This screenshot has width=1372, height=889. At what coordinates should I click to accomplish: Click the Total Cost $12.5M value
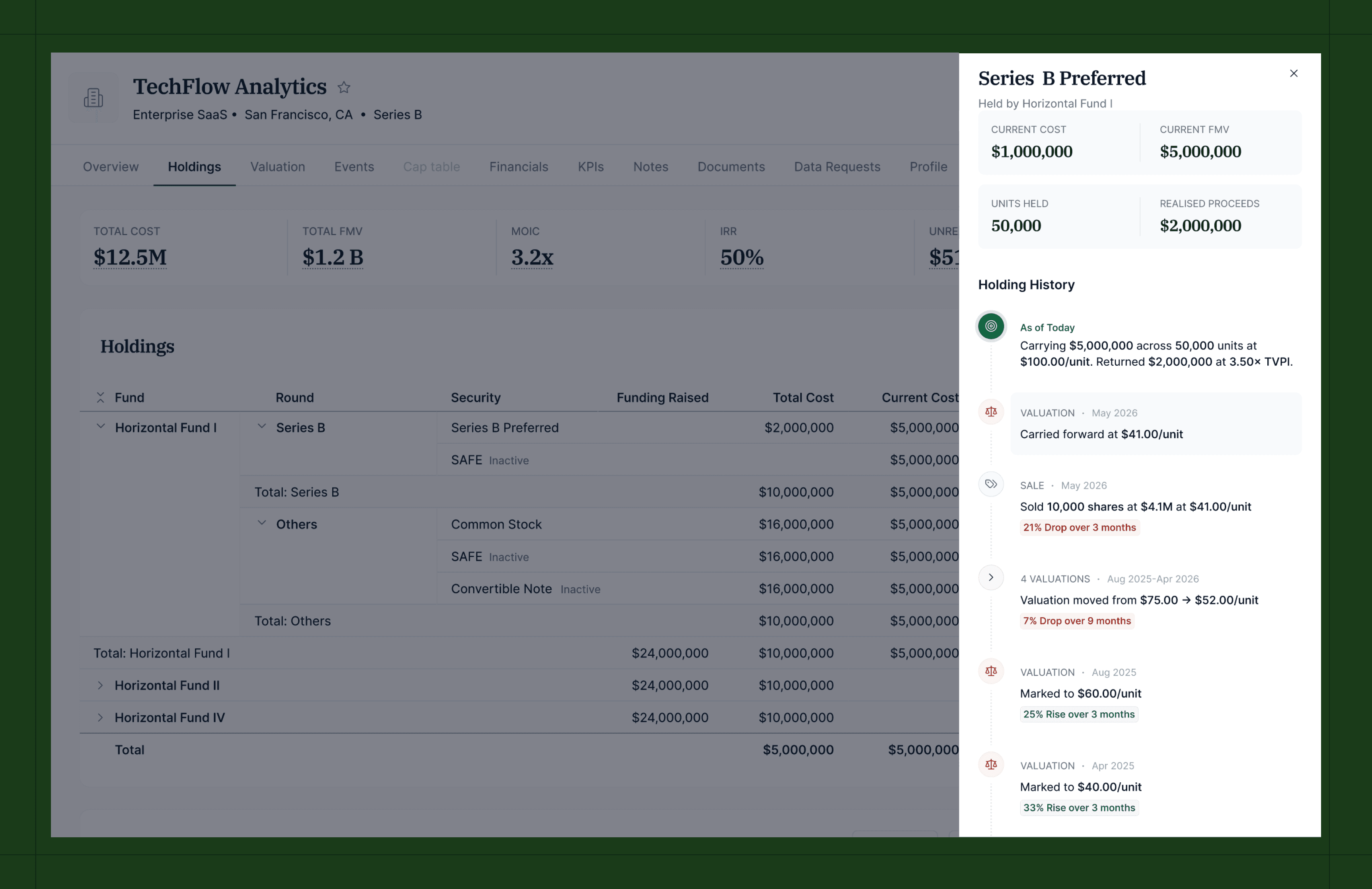[130, 257]
